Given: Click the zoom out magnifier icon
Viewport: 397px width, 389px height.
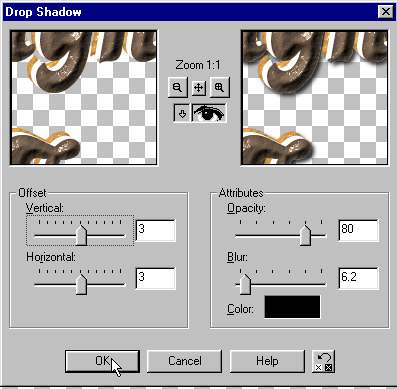Looking at the screenshot, I should pyautogui.click(x=177, y=88).
